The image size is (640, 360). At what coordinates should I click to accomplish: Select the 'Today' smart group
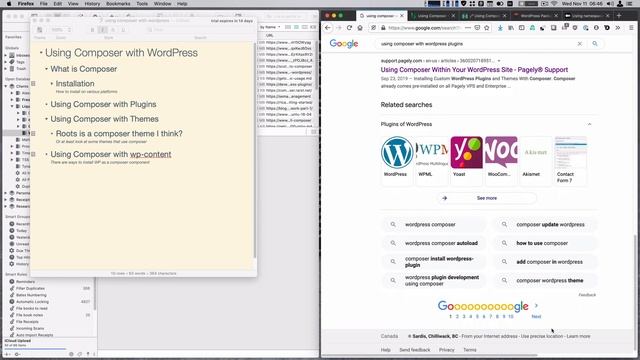(21, 231)
